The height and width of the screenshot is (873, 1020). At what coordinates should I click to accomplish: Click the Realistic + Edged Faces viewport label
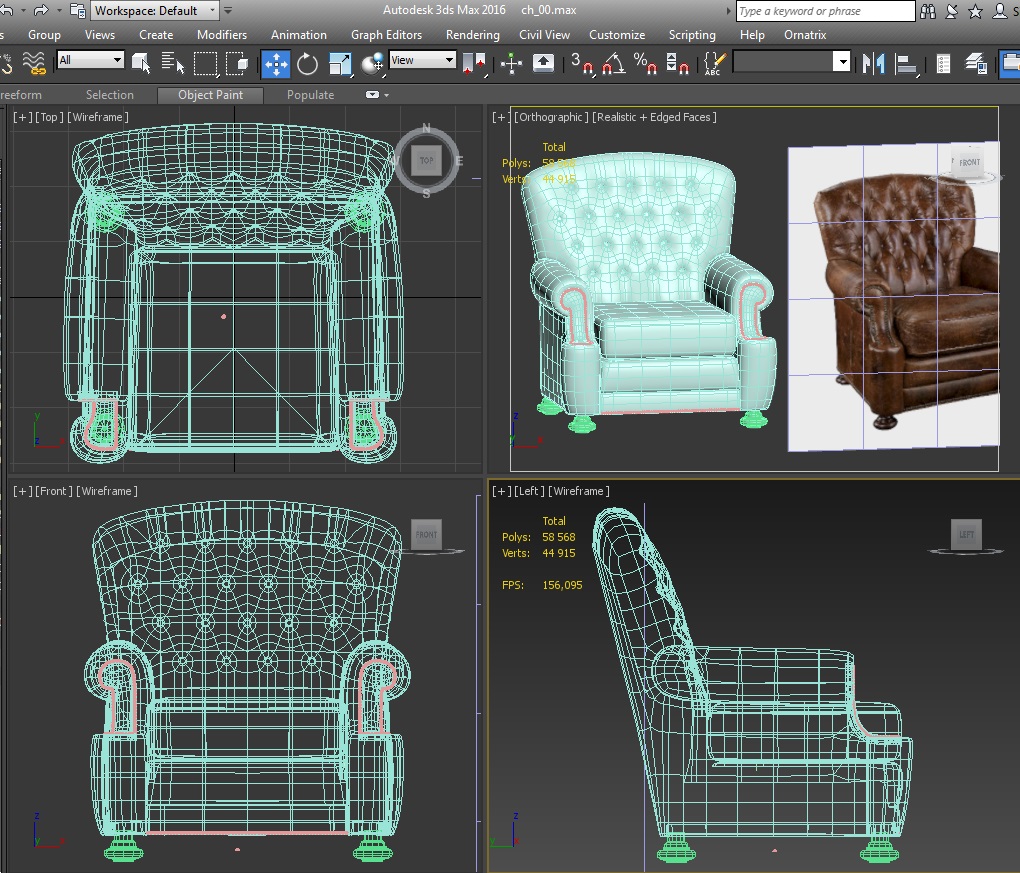coord(654,117)
